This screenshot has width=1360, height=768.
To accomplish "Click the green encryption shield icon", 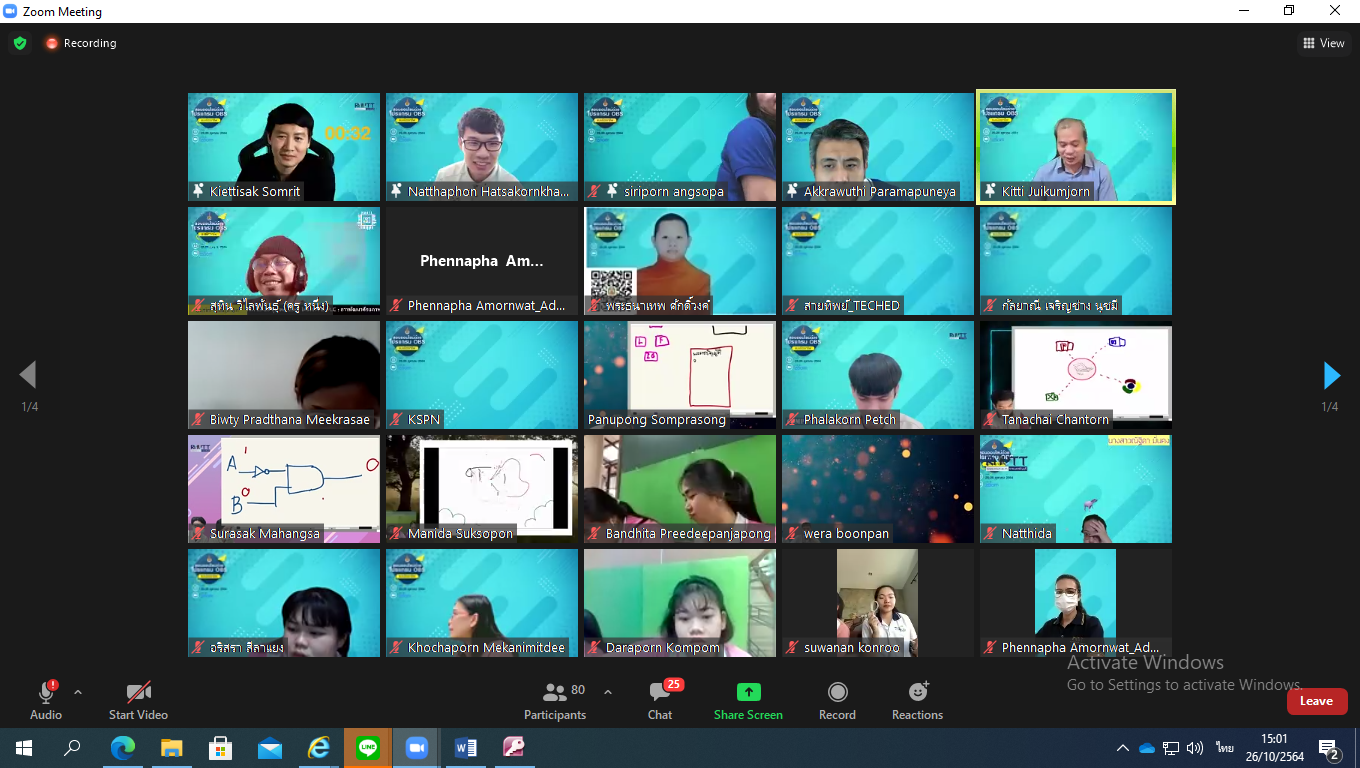I will coord(20,43).
